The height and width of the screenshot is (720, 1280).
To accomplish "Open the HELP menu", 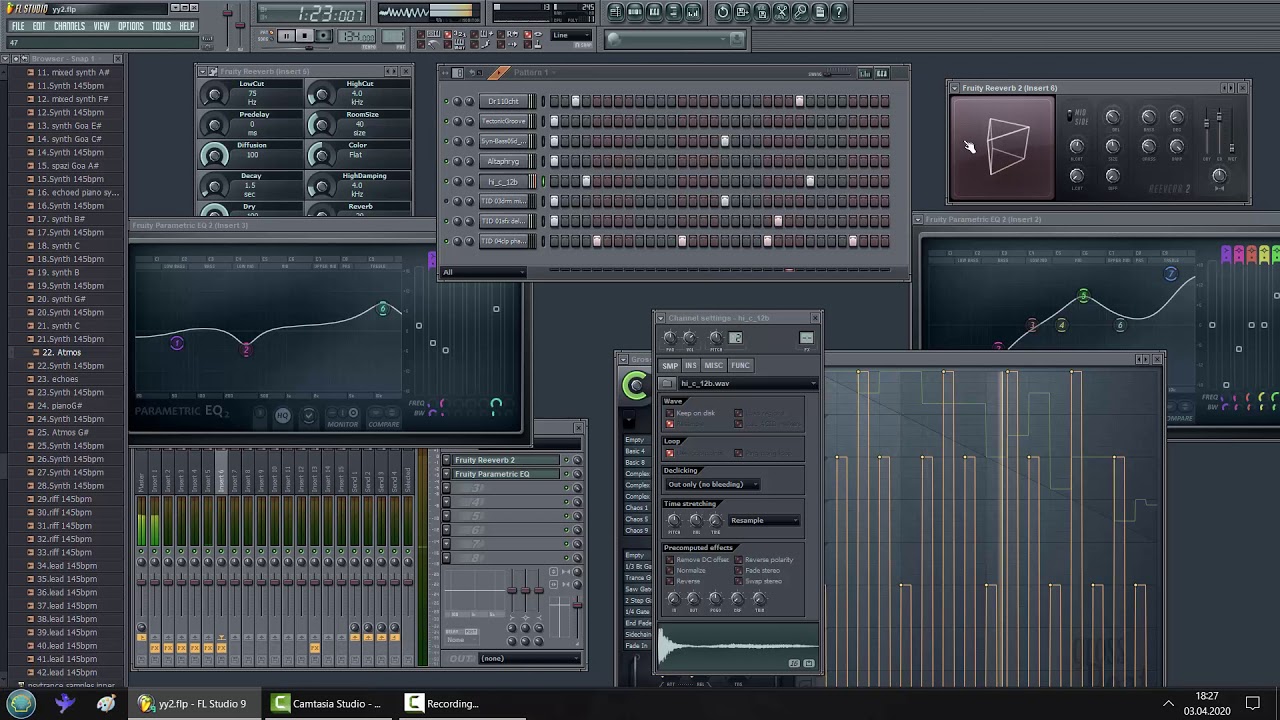I will pyautogui.click(x=187, y=26).
